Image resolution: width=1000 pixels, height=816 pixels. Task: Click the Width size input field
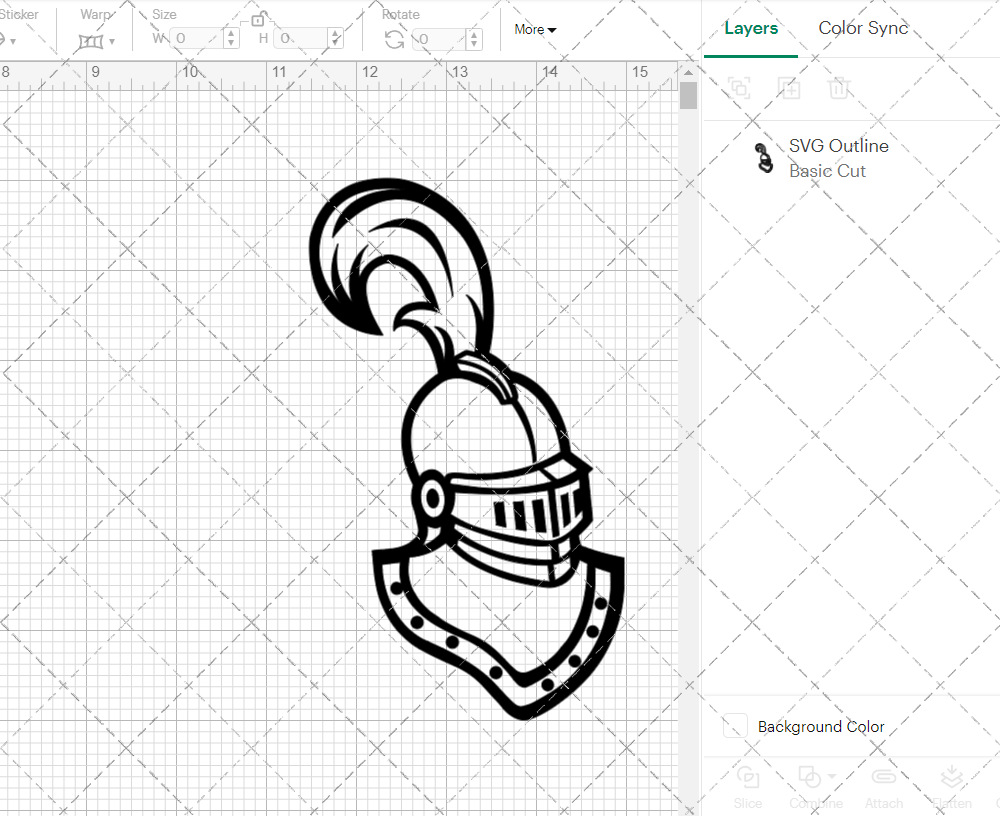pyautogui.click(x=198, y=38)
